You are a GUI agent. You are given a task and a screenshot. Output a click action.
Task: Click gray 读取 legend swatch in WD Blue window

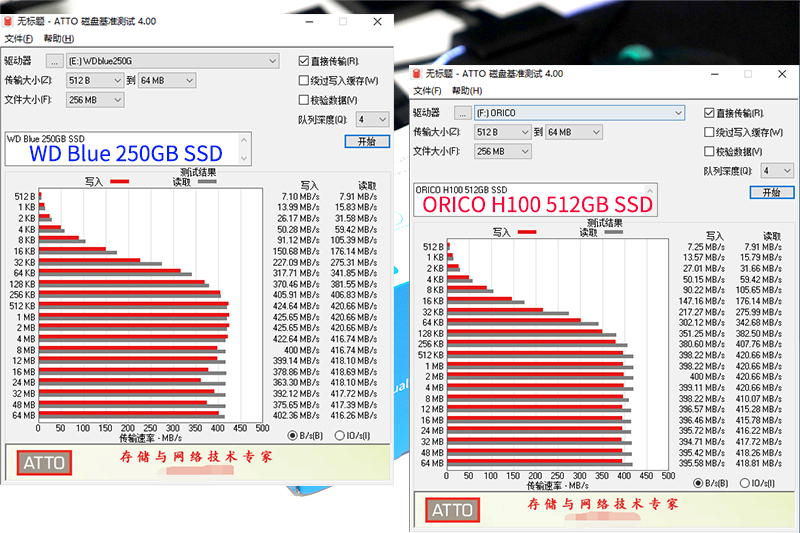[x=207, y=182]
